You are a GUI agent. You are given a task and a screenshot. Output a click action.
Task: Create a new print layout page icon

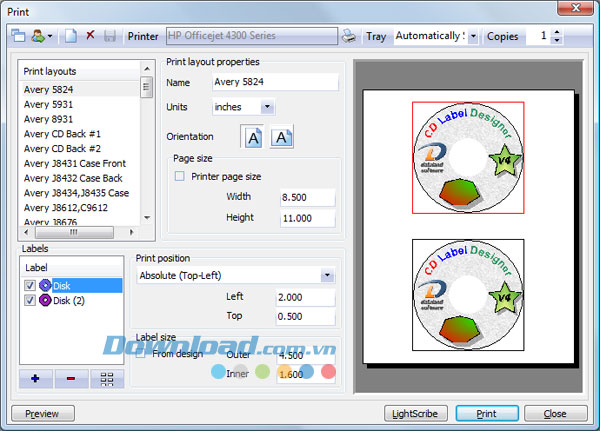[71, 36]
